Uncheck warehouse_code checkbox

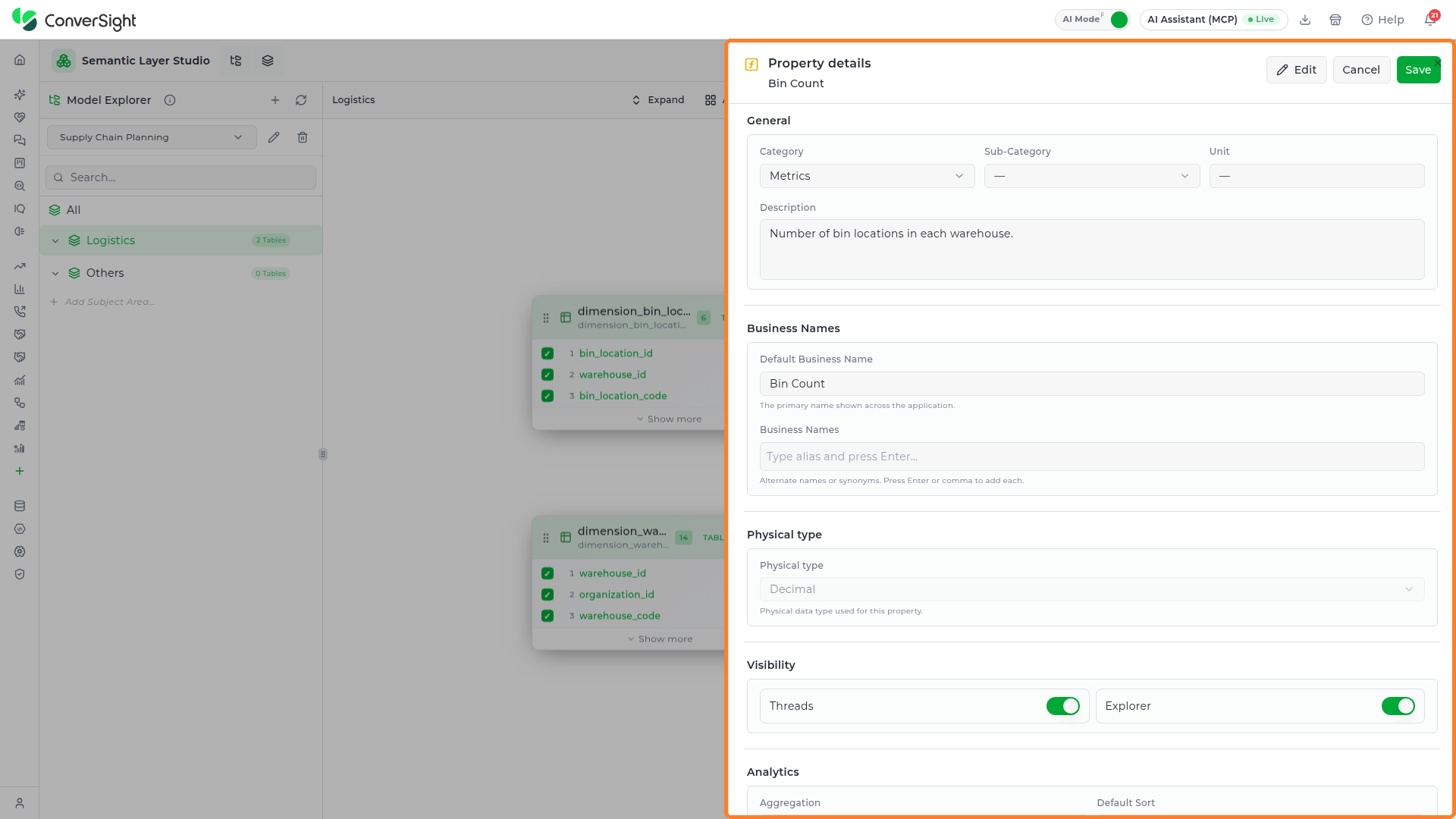pos(548,616)
